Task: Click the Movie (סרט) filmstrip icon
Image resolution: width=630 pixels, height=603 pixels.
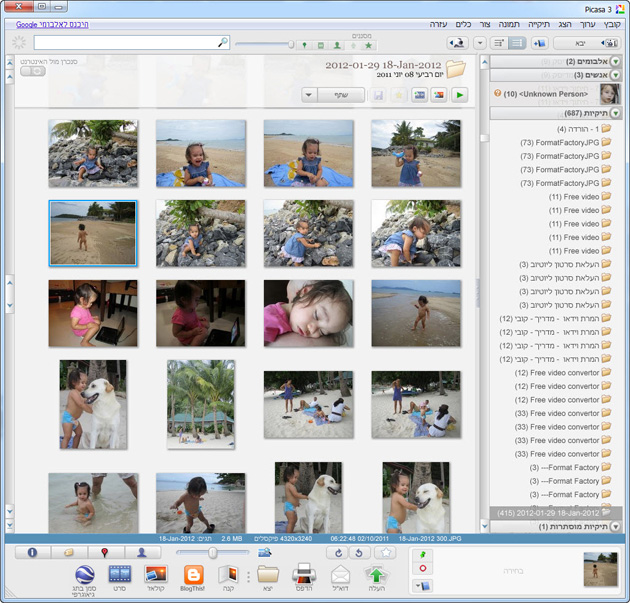Action: (x=120, y=576)
